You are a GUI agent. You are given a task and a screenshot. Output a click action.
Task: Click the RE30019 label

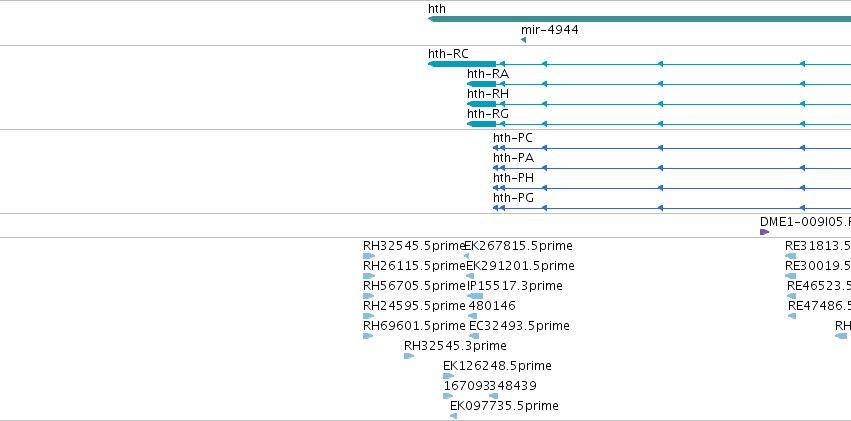tap(818, 266)
